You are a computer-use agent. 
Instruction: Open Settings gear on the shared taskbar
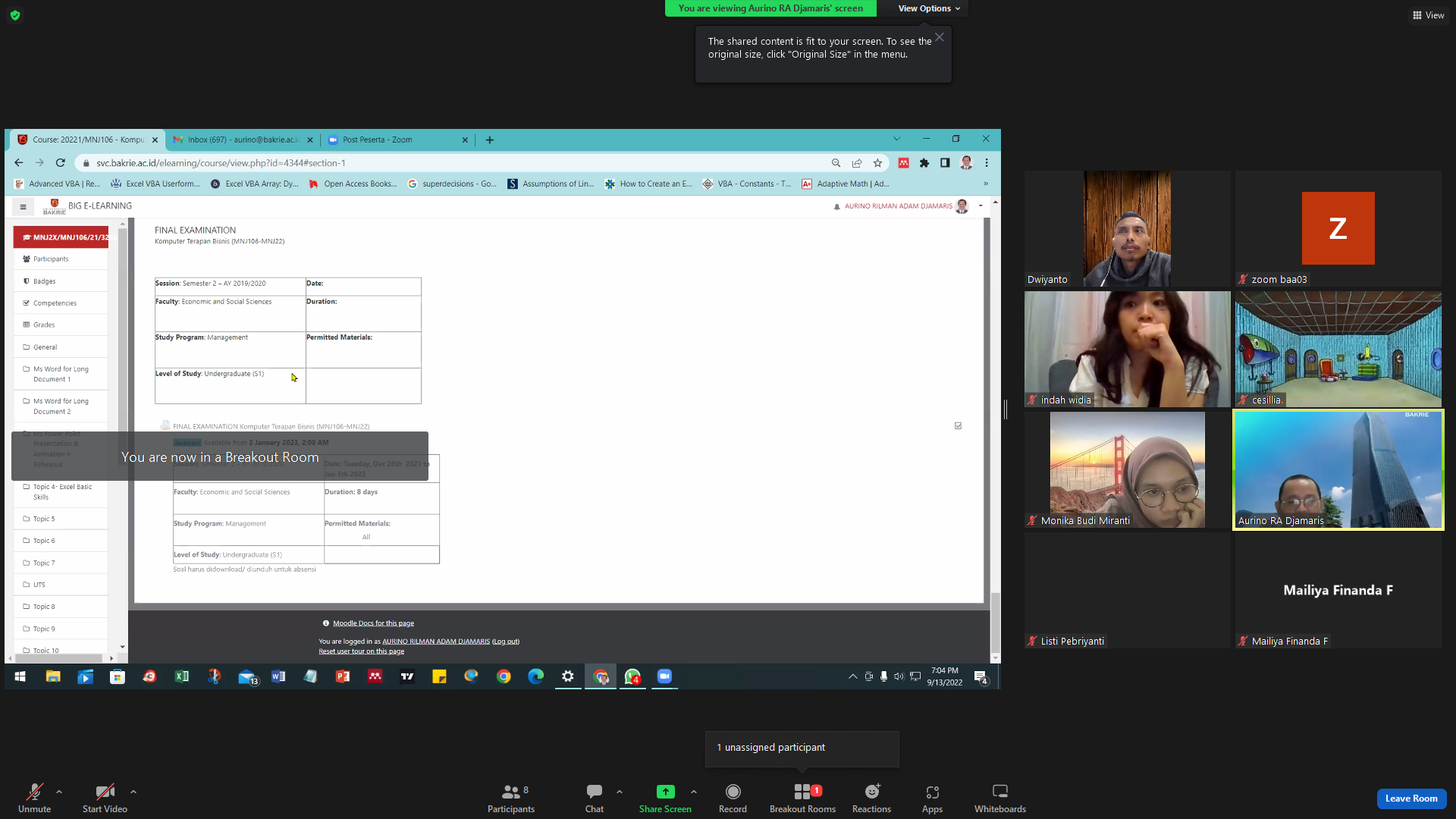click(568, 676)
